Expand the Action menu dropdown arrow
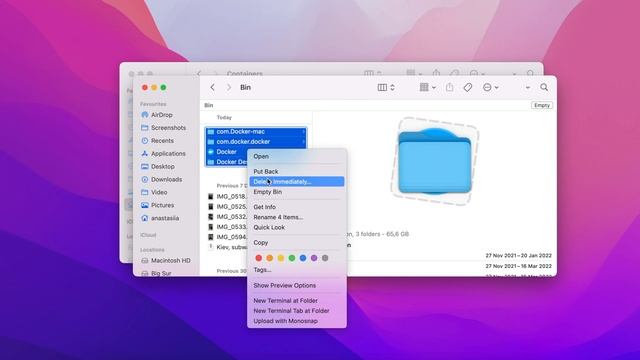The width and height of the screenshot is (640, 360). click(x=497, y=87)
